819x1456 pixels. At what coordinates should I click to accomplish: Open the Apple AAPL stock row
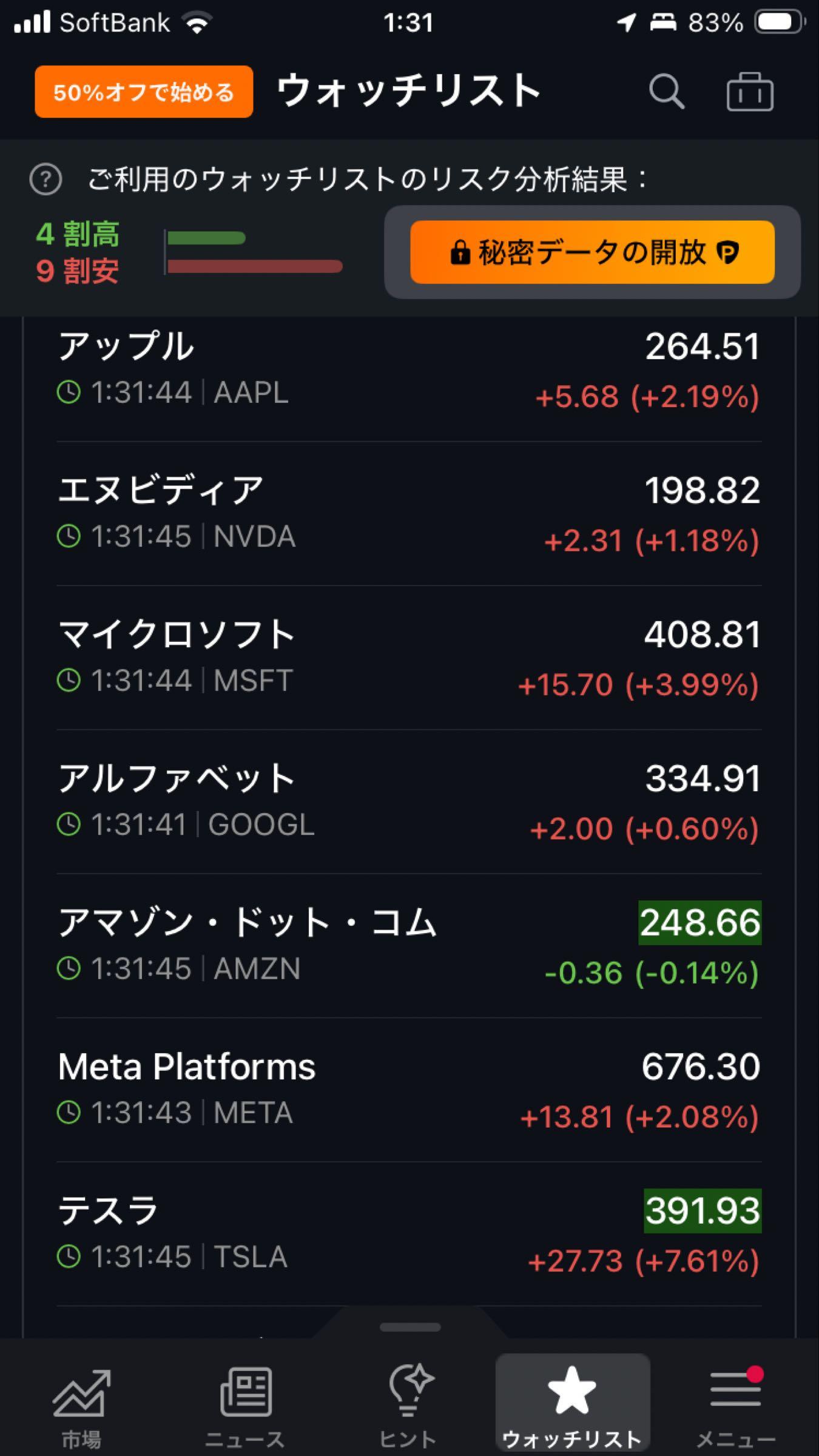pyautogui.click(x=409, y=370)
